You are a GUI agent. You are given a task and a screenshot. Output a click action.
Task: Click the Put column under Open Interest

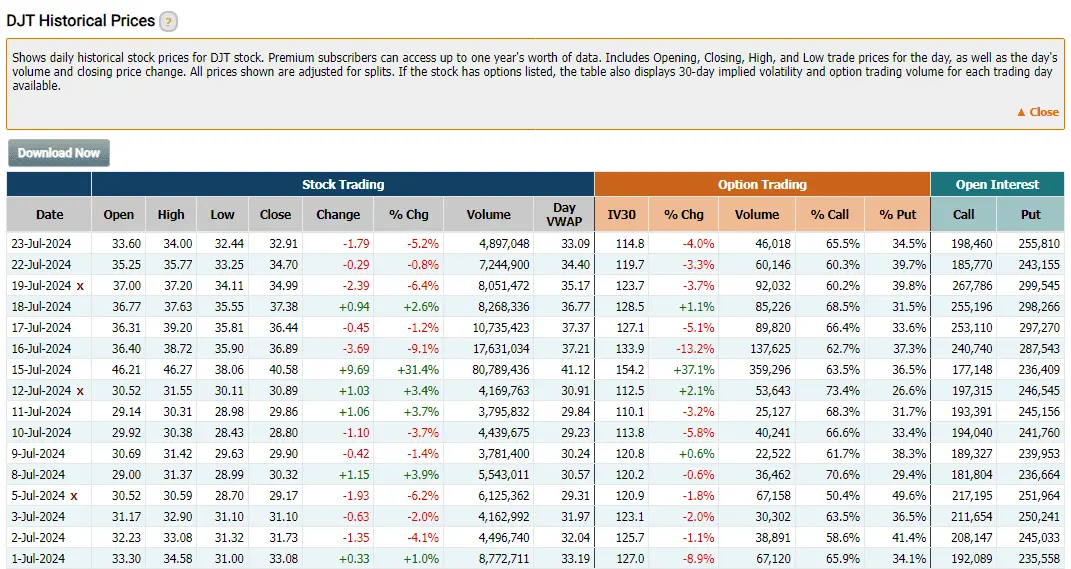pos(1030,214)
